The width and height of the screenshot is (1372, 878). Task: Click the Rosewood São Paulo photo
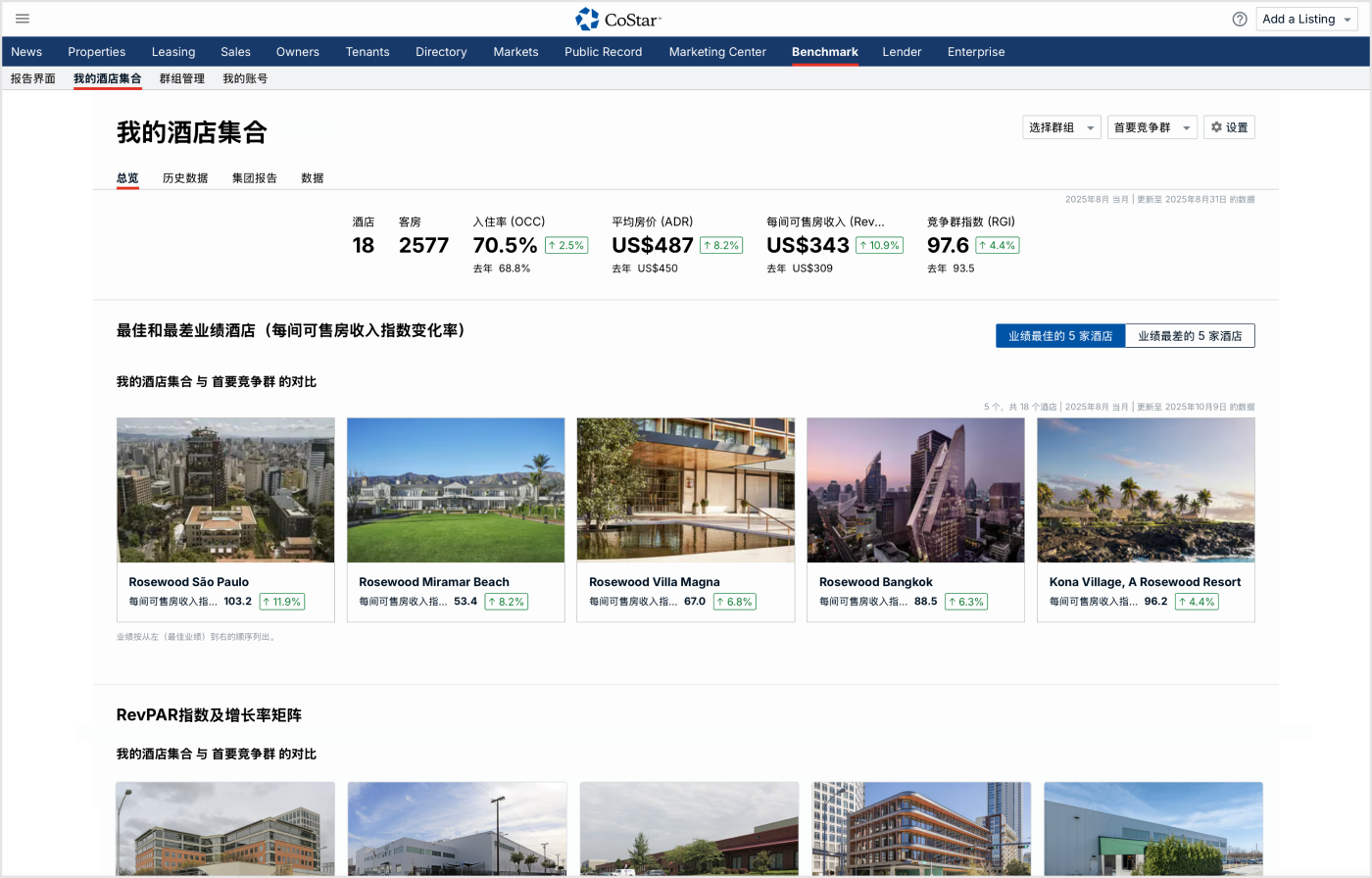click(x=225, y=490)
